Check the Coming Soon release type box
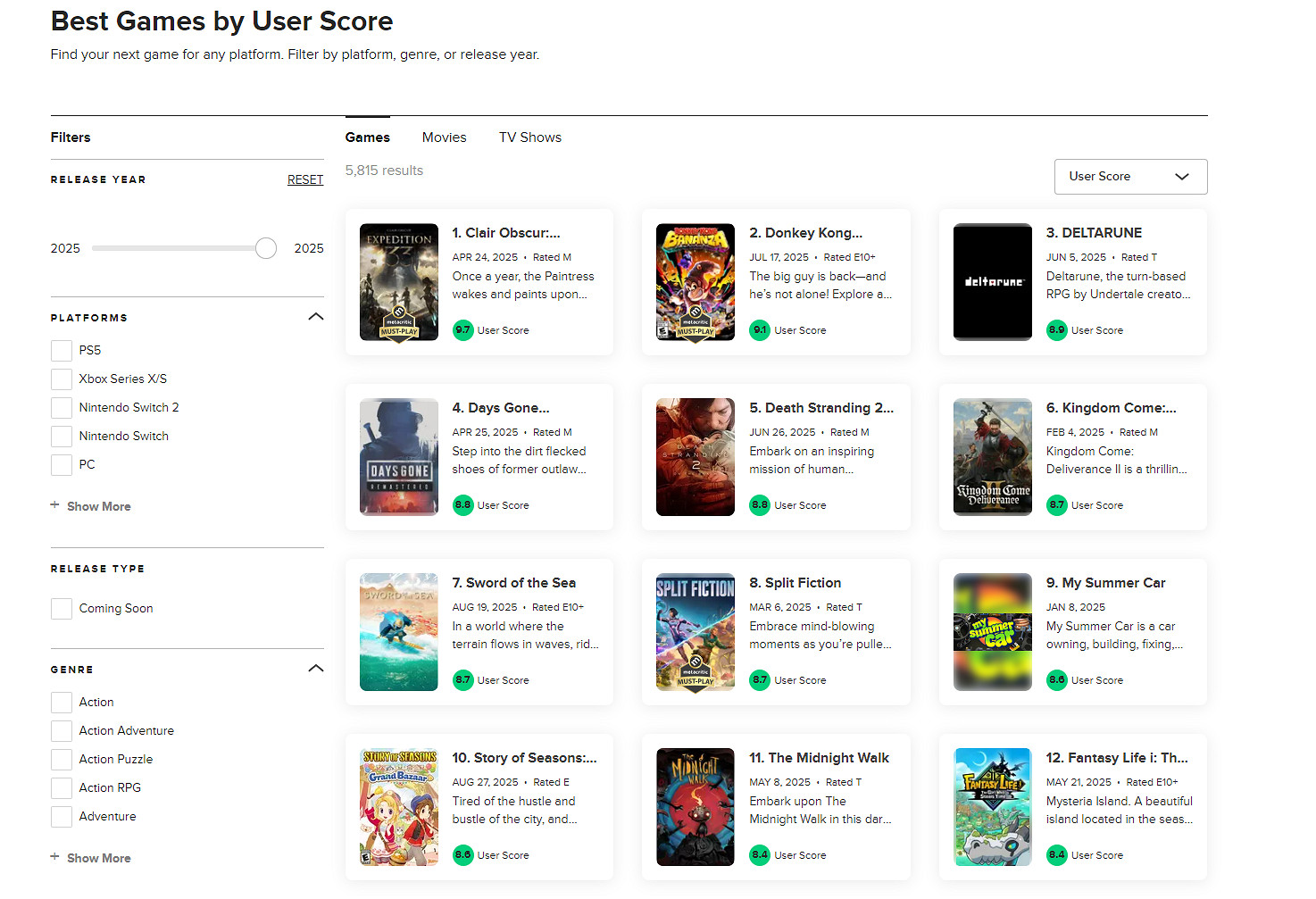The height and width of the screenshot is (899, 1316). (61, 608)
